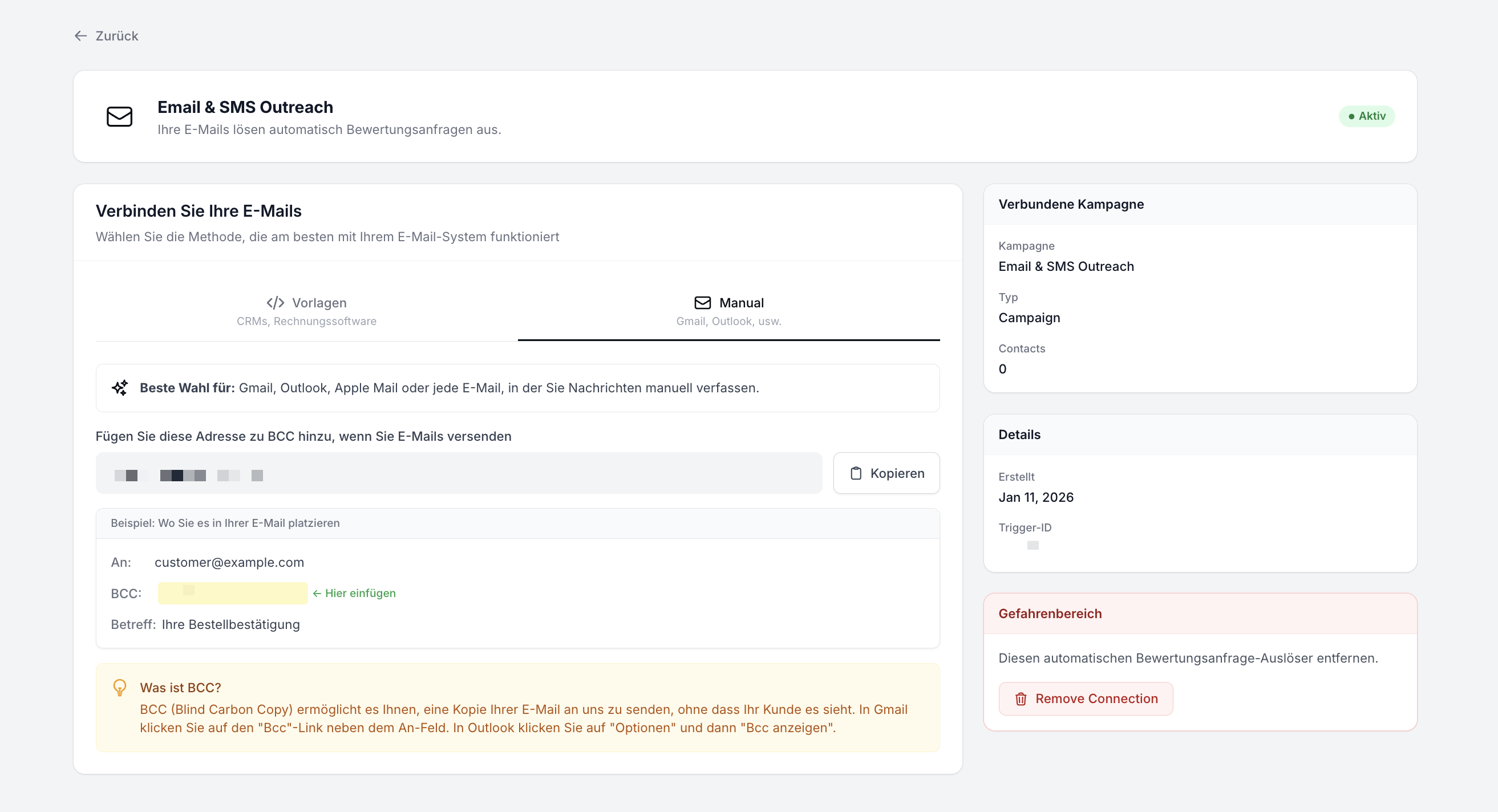Click the trash icon in Remove Connection
Viewport: 1498px width, 812px height.
click(1021, 699)
